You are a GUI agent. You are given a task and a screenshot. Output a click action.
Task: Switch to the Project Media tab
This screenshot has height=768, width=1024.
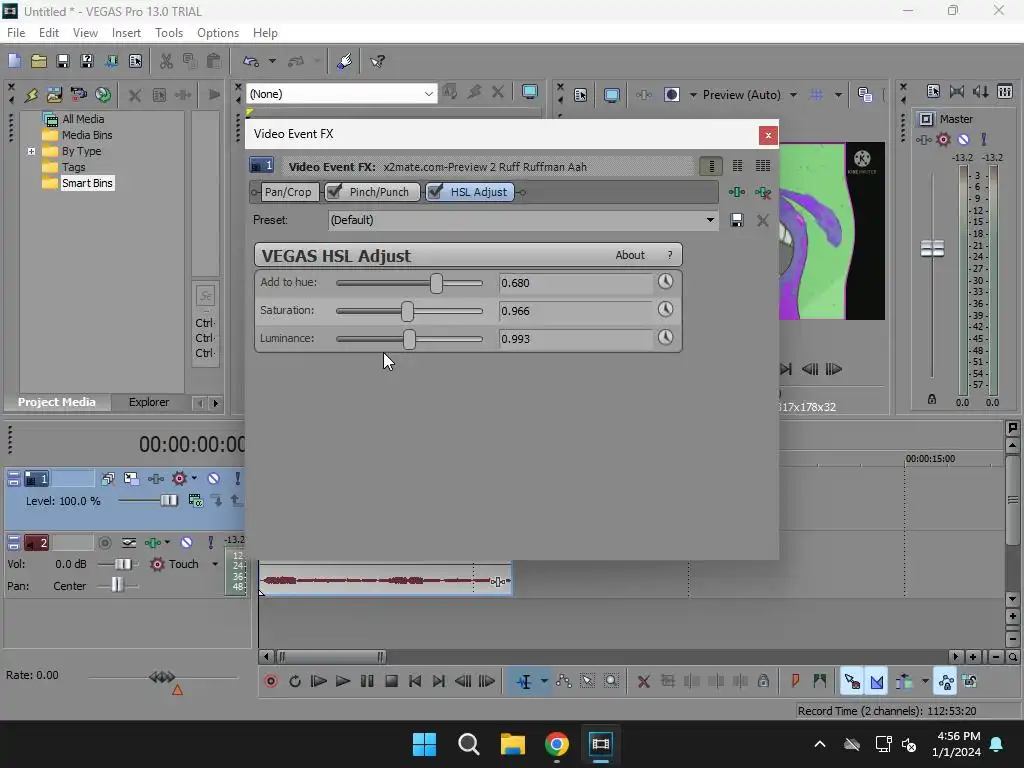click(57, 402)
